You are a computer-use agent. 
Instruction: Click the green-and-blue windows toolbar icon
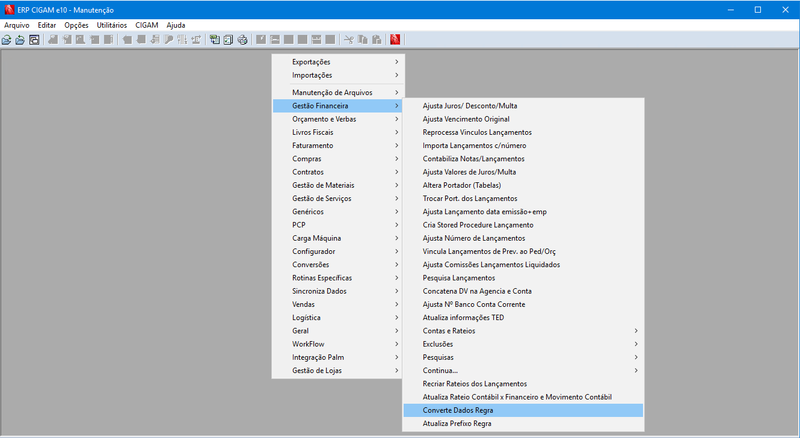coord(215,39)
